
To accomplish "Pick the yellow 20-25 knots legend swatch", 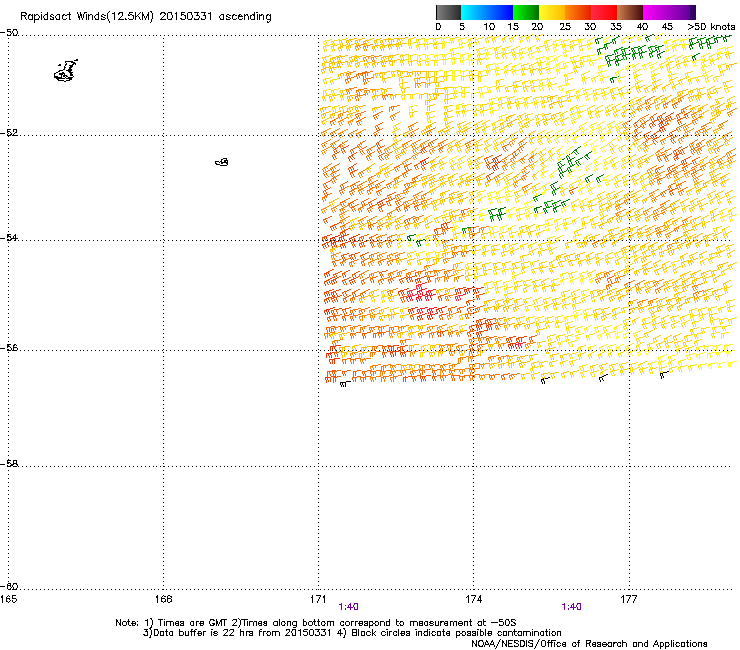I will pyautogui.click(x=552, y=12).
